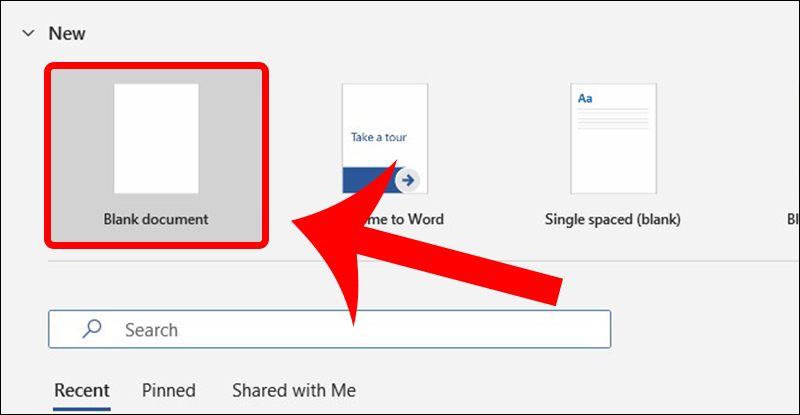Screen dimensions: 800x415
Task: Click the Take a tour text in thumbnail
Action: (378, 137)
